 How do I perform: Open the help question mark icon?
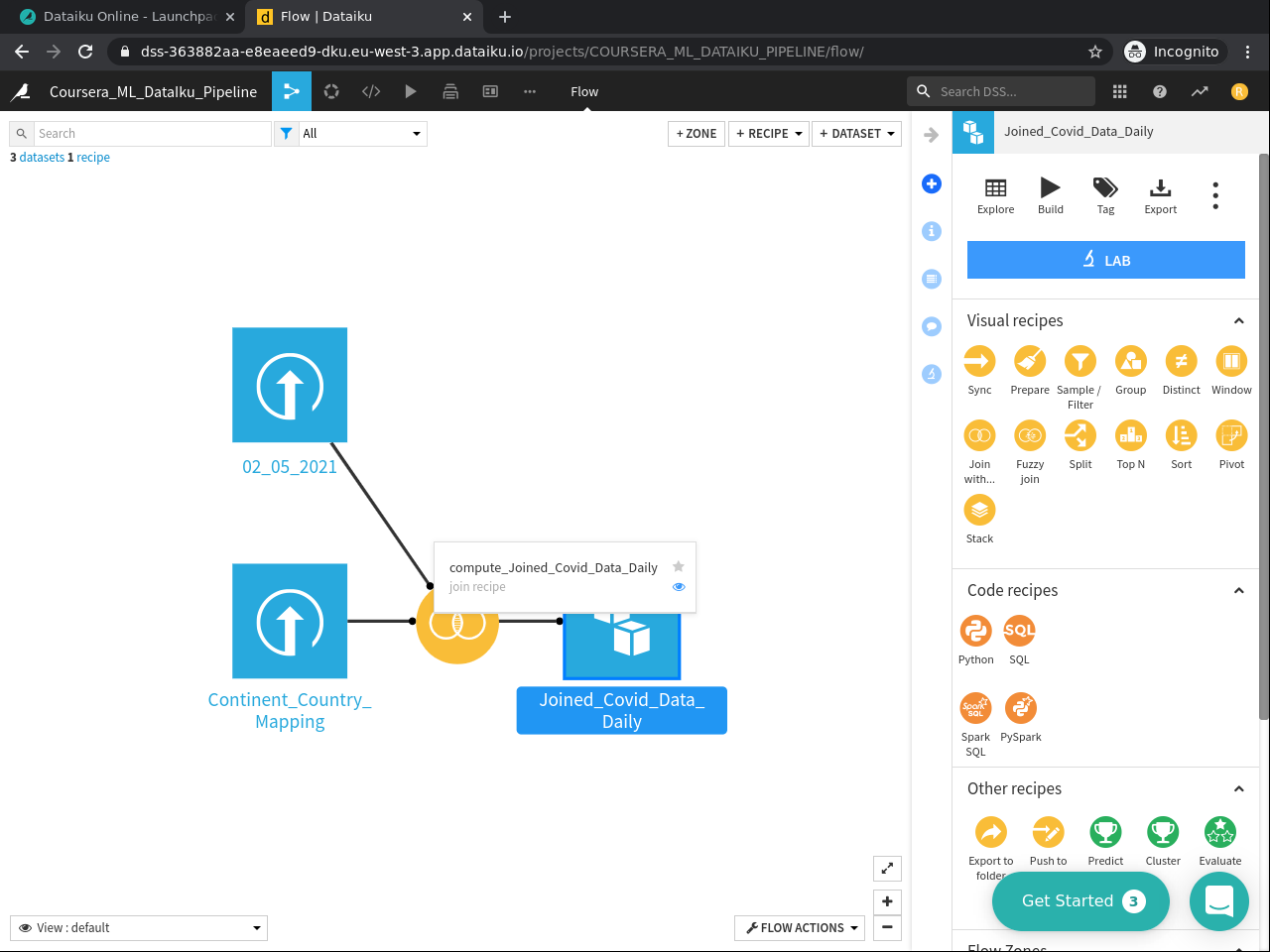[1160, 91]
